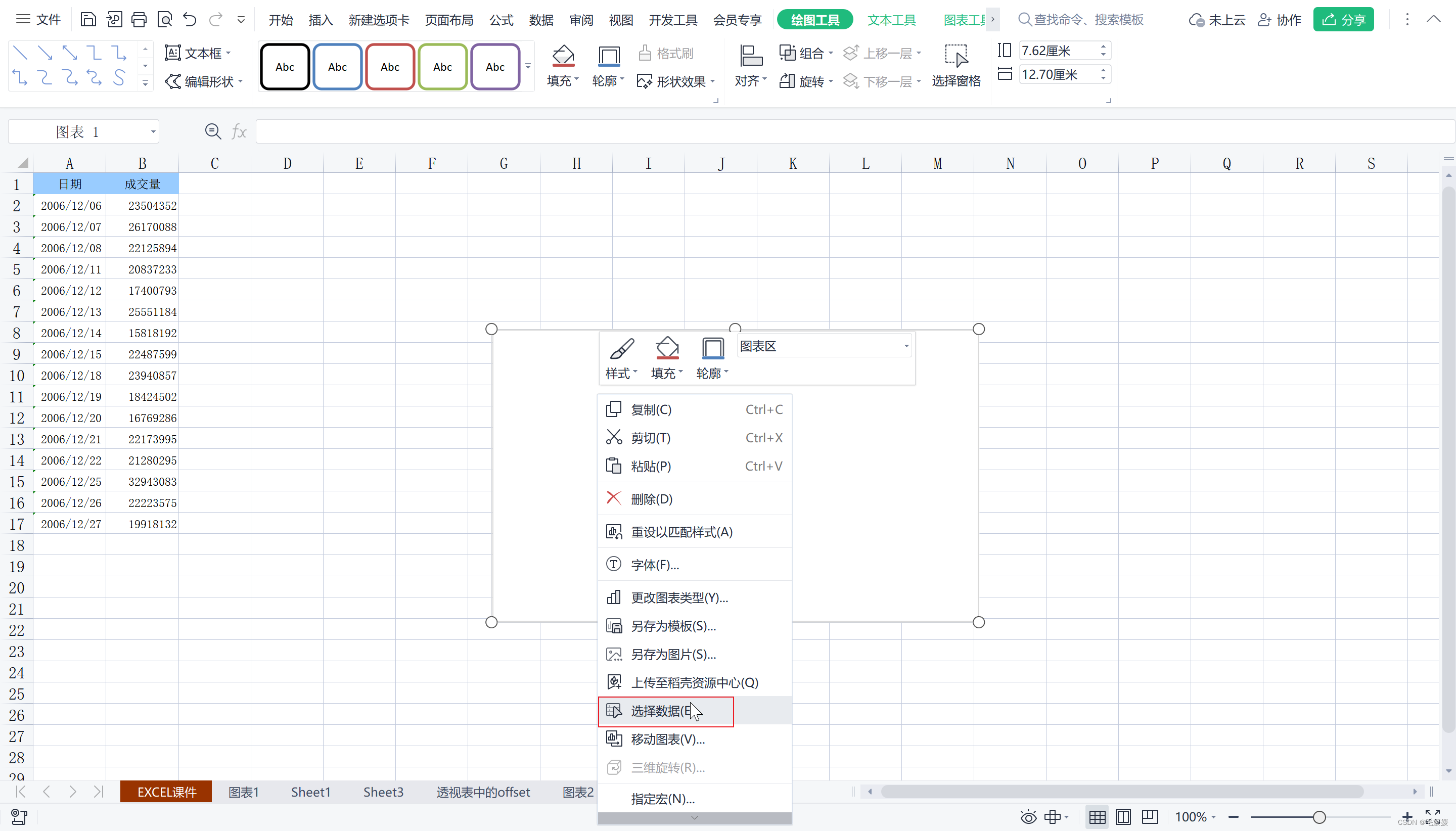The width and height of the screenshot is (1456, 831).
Task: Expand more context menu items chevron
Action: pos(695,818)
